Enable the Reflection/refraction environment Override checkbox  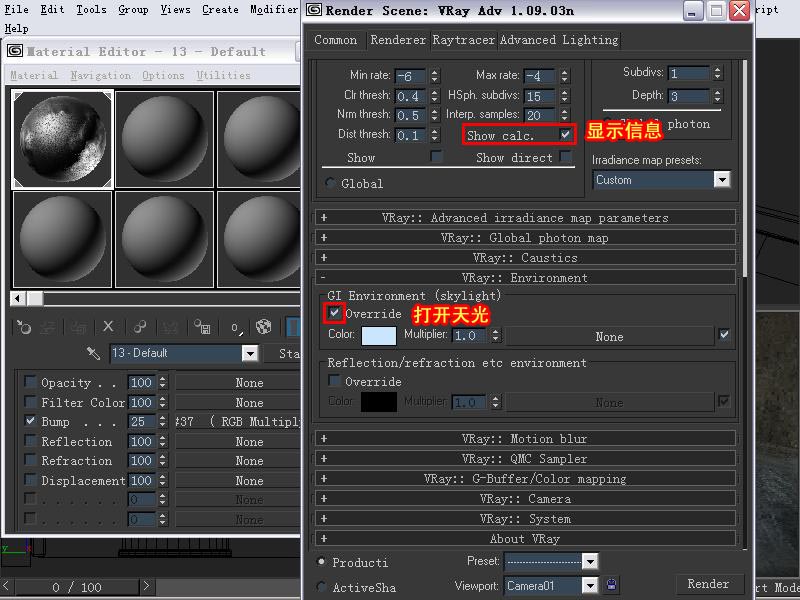click(334, 380)
